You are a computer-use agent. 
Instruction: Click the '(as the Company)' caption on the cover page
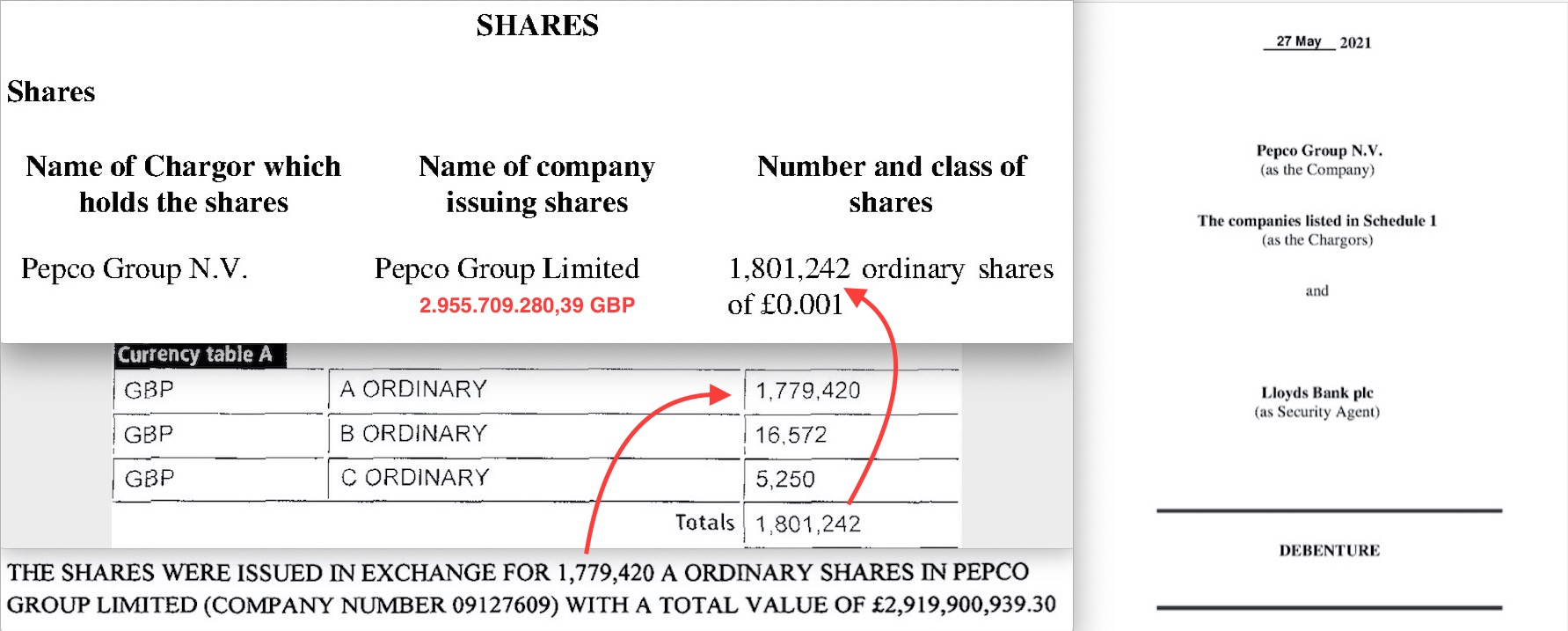[1316, 170]
